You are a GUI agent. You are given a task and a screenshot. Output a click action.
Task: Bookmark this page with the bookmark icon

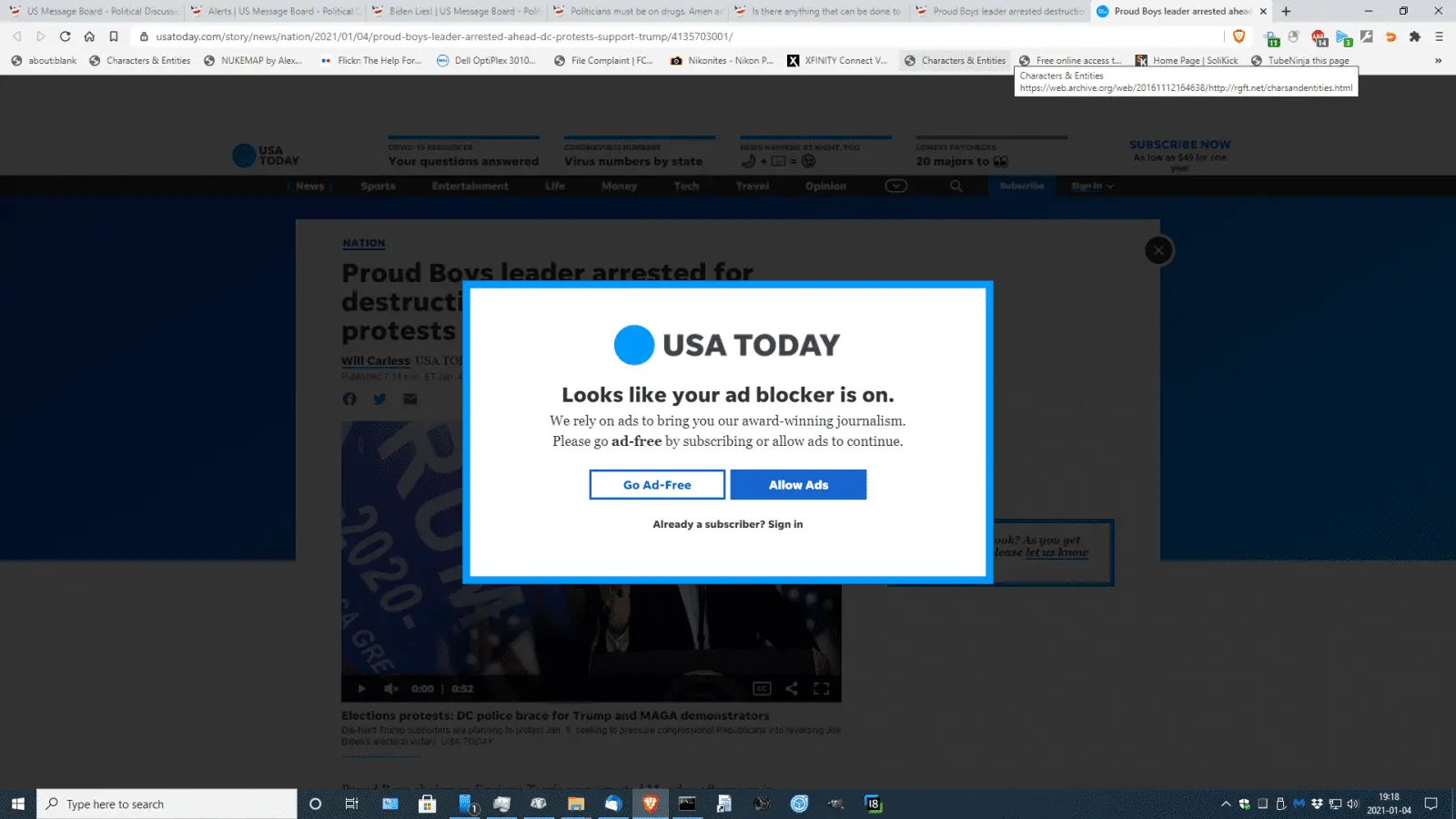click(114, 36)
